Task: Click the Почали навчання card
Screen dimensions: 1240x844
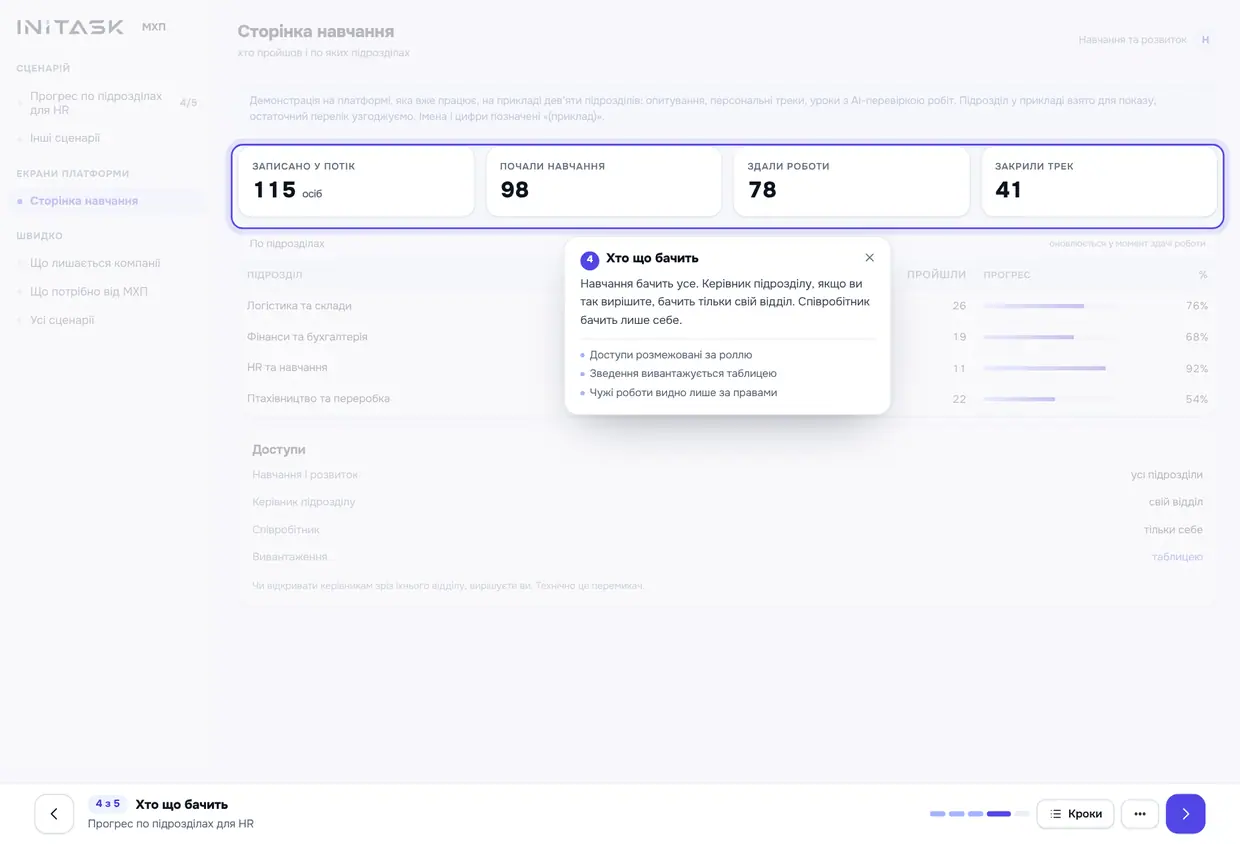Action: [x=604, y=181]
